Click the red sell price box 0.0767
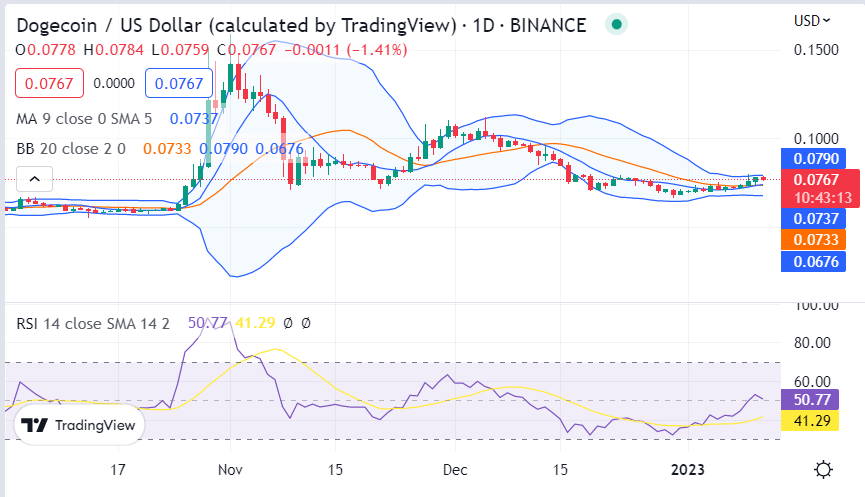 click(x=49, y=83)
